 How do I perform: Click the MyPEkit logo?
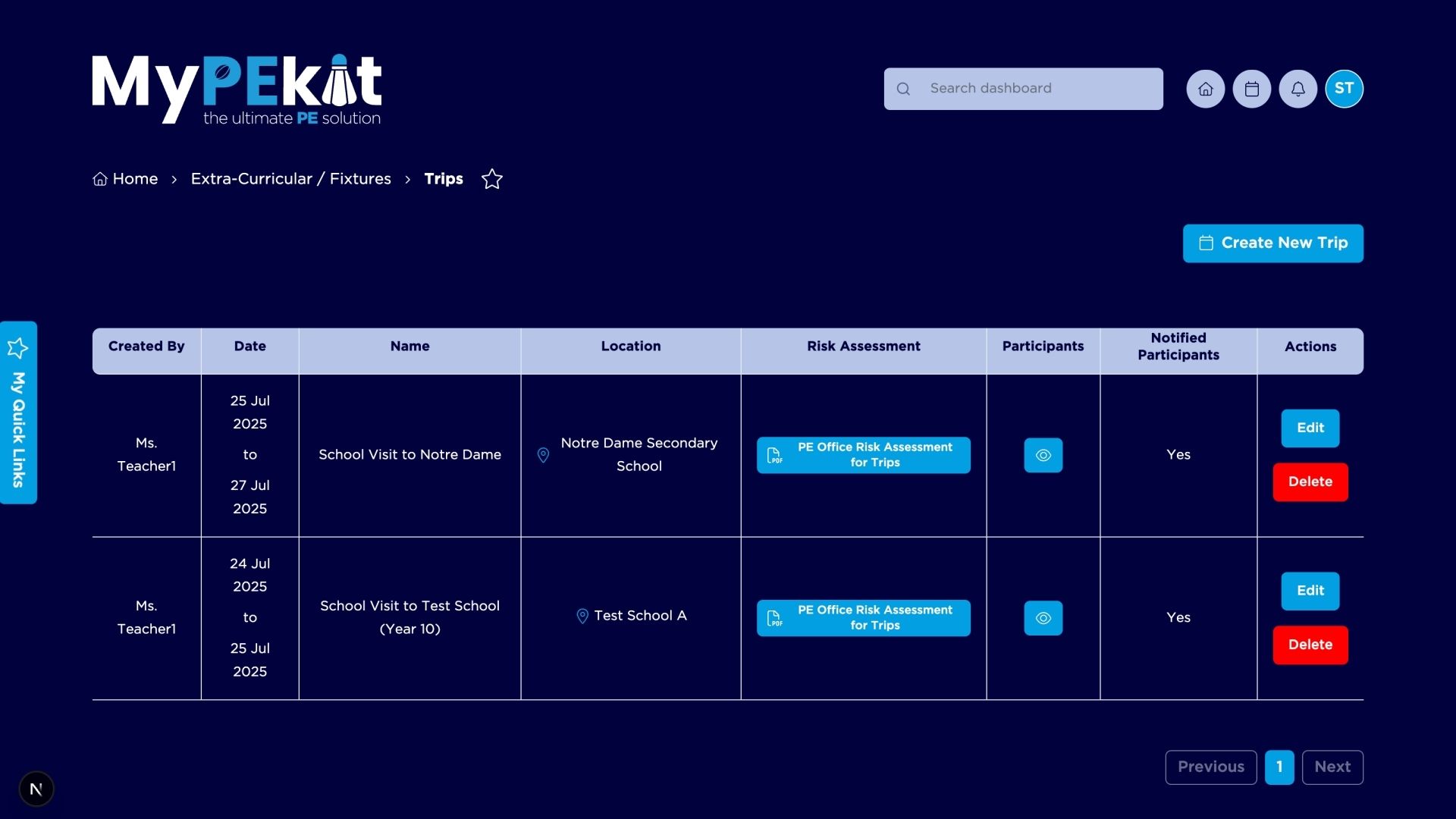(x=237, y=89)
